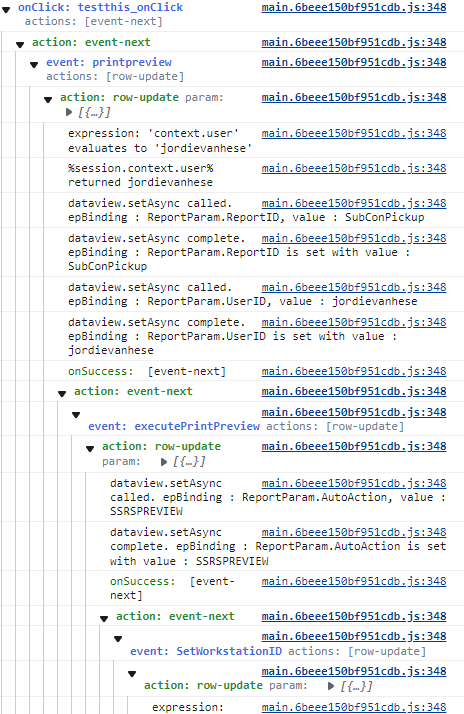Collapse the row-update action under SetWorkstationID

[132, 673]
